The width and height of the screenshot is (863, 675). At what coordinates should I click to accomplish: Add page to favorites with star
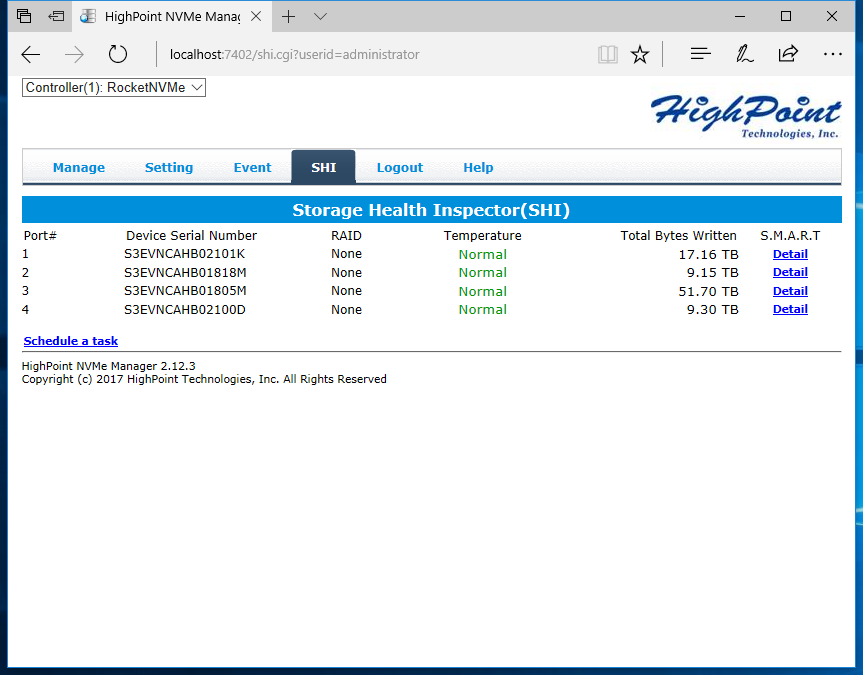click(640, 55)
